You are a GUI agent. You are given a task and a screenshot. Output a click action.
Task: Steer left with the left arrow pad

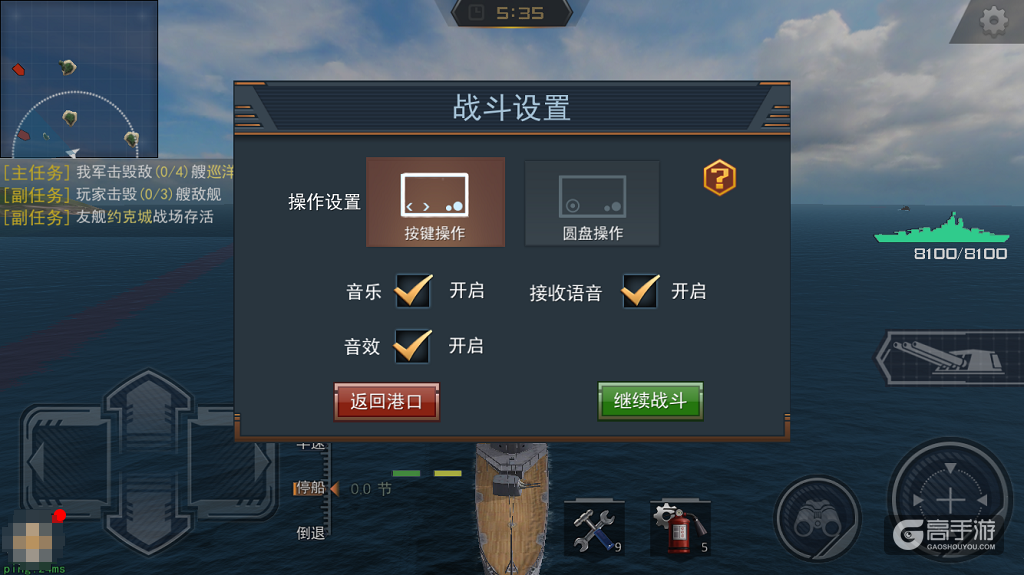(x=65, y=461)
